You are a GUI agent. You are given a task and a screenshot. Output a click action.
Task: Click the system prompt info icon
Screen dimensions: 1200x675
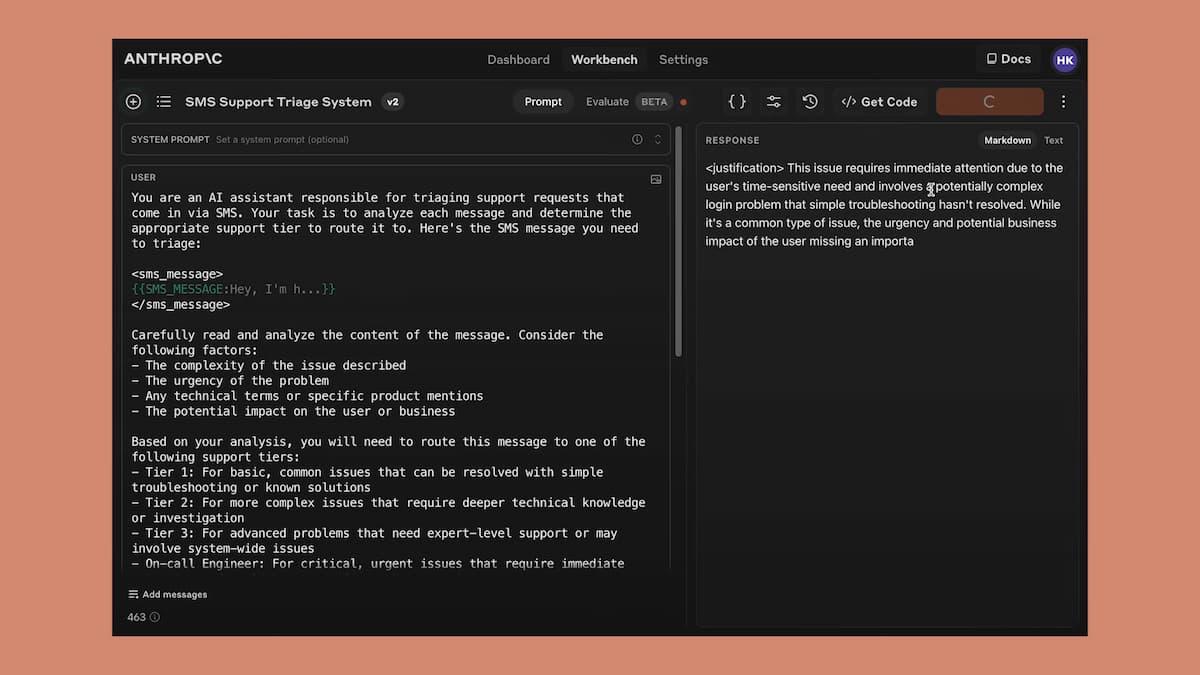tap(637, 140)
